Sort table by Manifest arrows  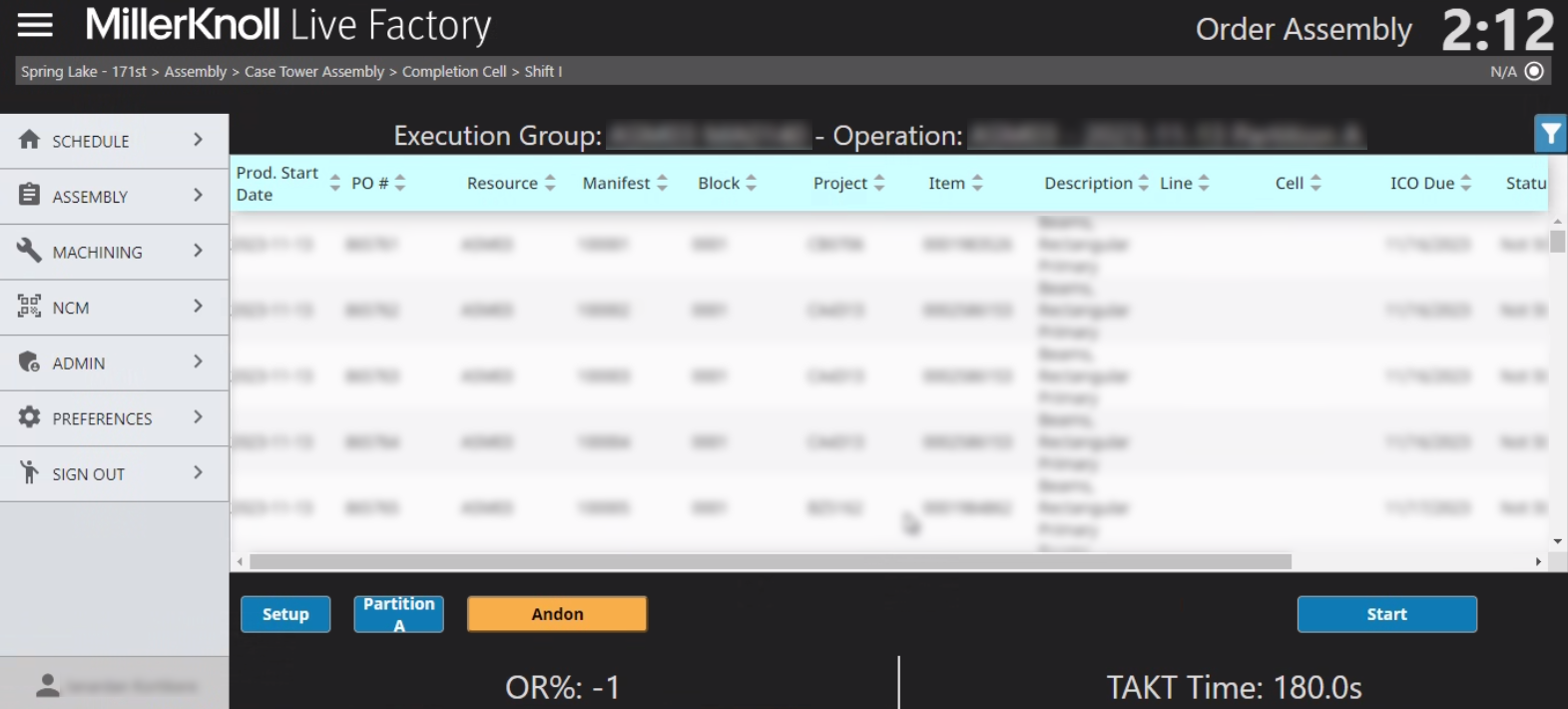662,183
